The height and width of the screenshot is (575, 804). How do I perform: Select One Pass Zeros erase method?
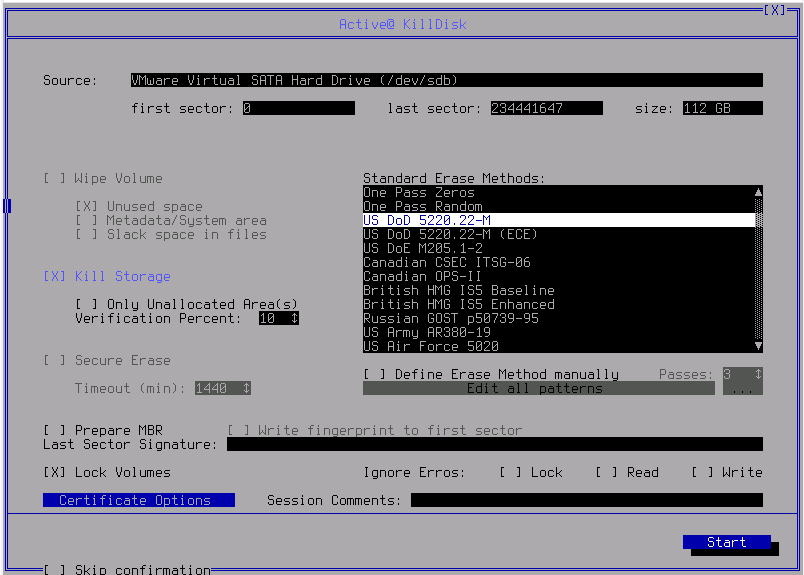click(x=559, y=192)
